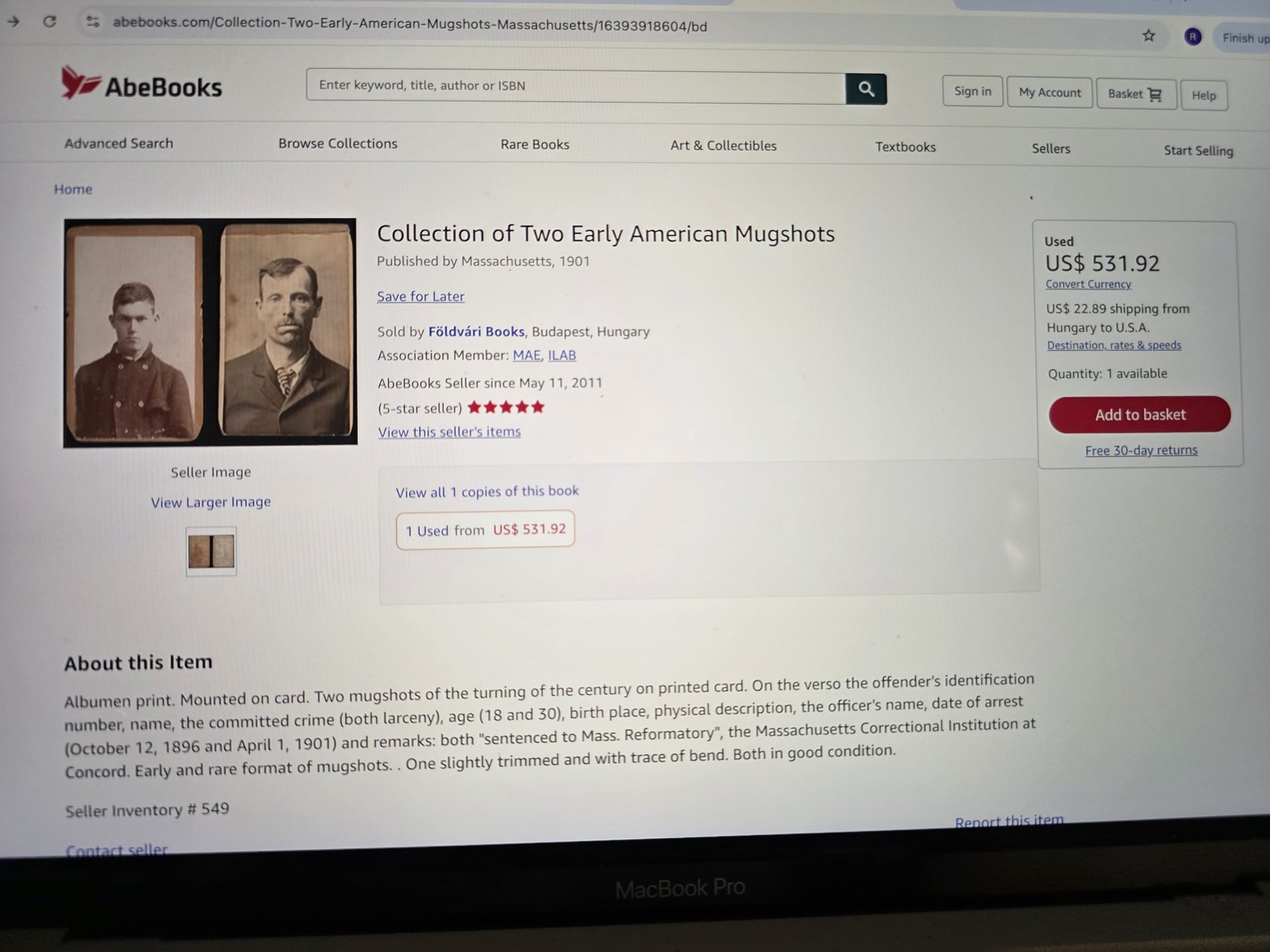Open Save for Later link

coord(421,296)
